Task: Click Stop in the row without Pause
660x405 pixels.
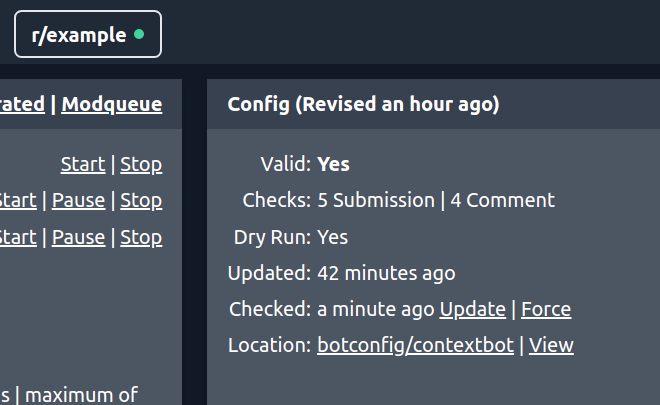Action: (141, 164)
